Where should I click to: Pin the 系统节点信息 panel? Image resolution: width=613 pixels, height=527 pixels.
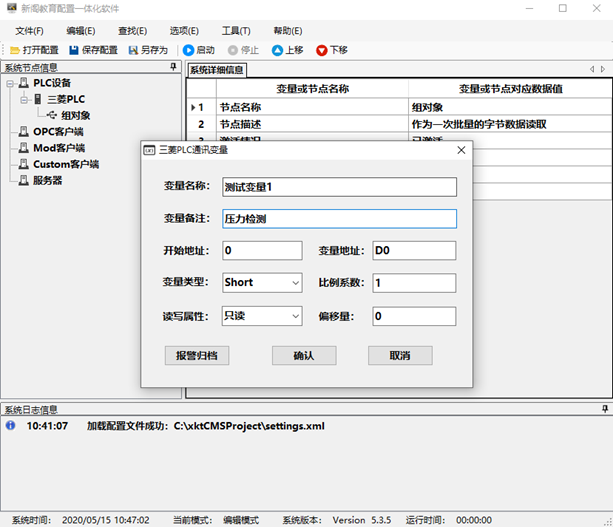pos(174,67)
